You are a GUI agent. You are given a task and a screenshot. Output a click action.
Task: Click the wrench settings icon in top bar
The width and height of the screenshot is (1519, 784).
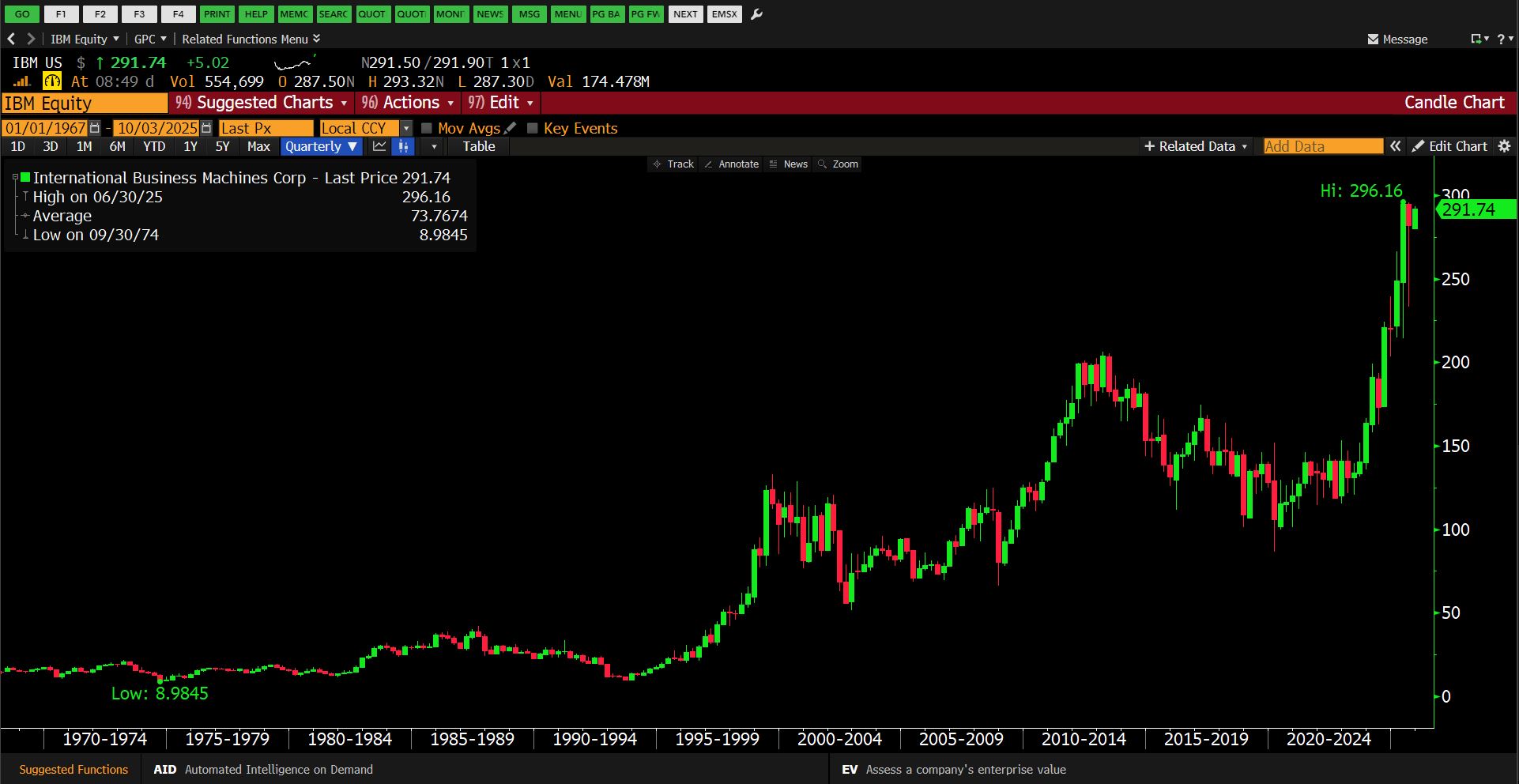pos(756,14)
